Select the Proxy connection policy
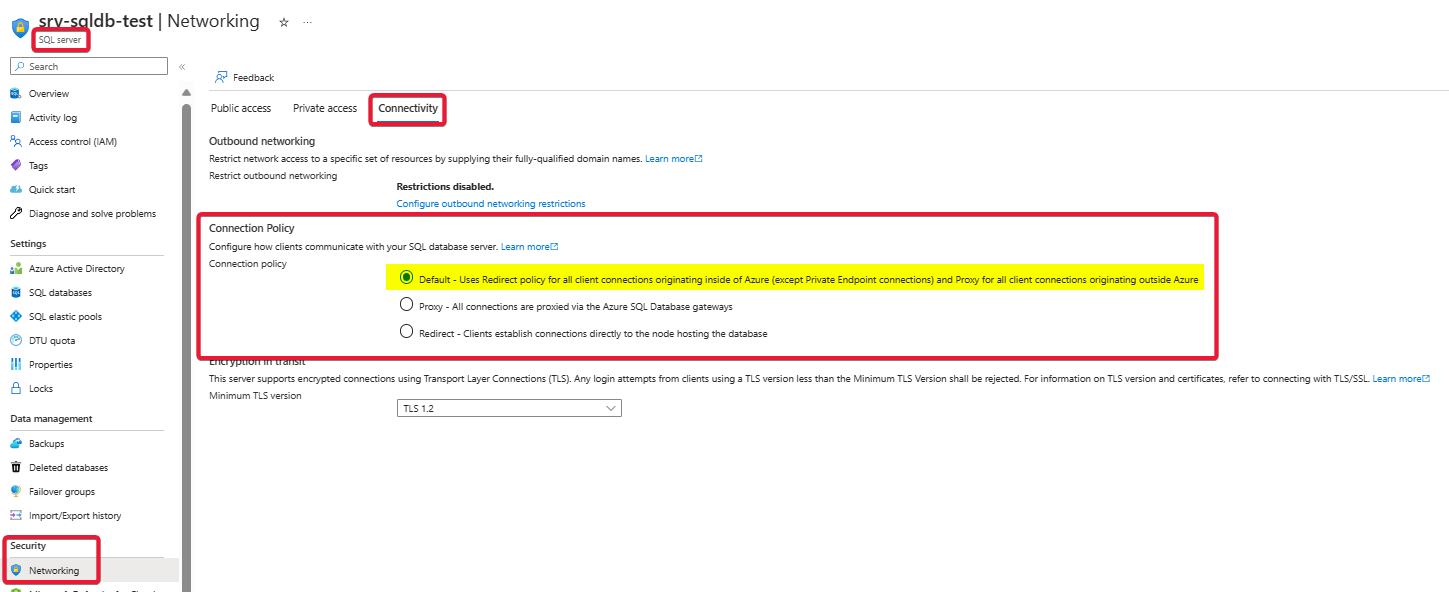 [406, 306]
